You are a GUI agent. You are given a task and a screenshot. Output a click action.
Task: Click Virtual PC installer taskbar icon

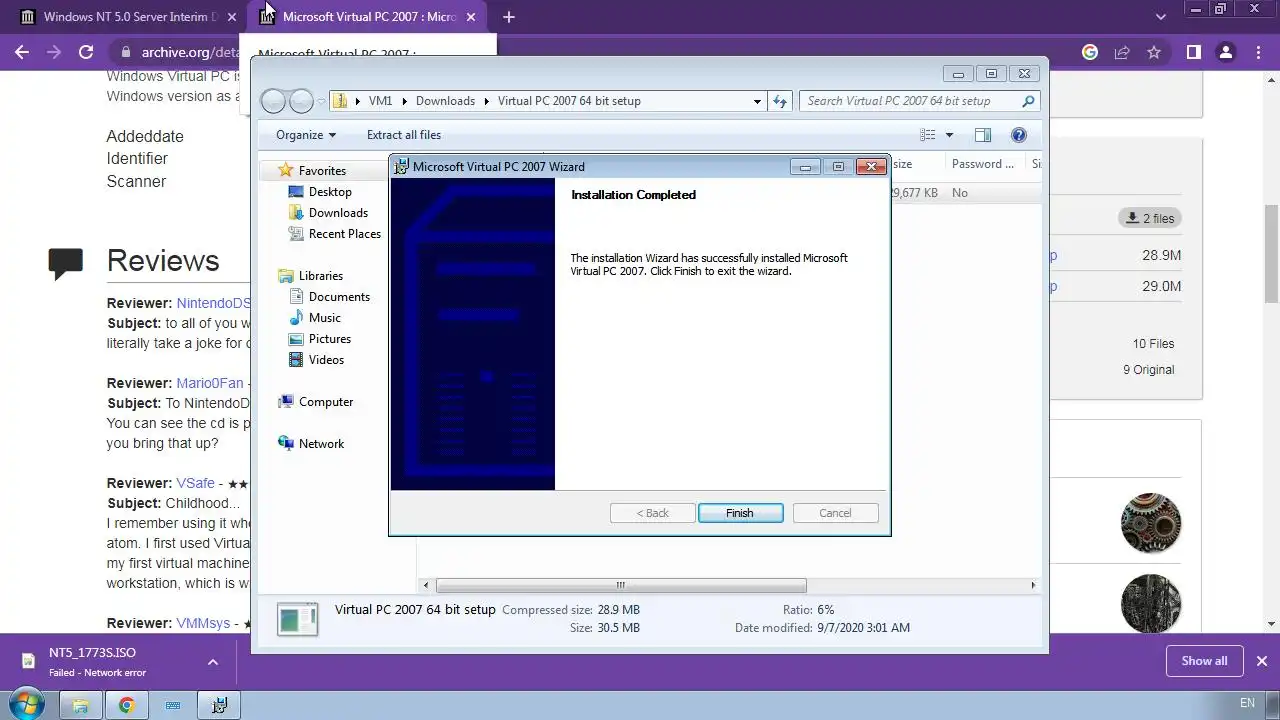point(219,705)
